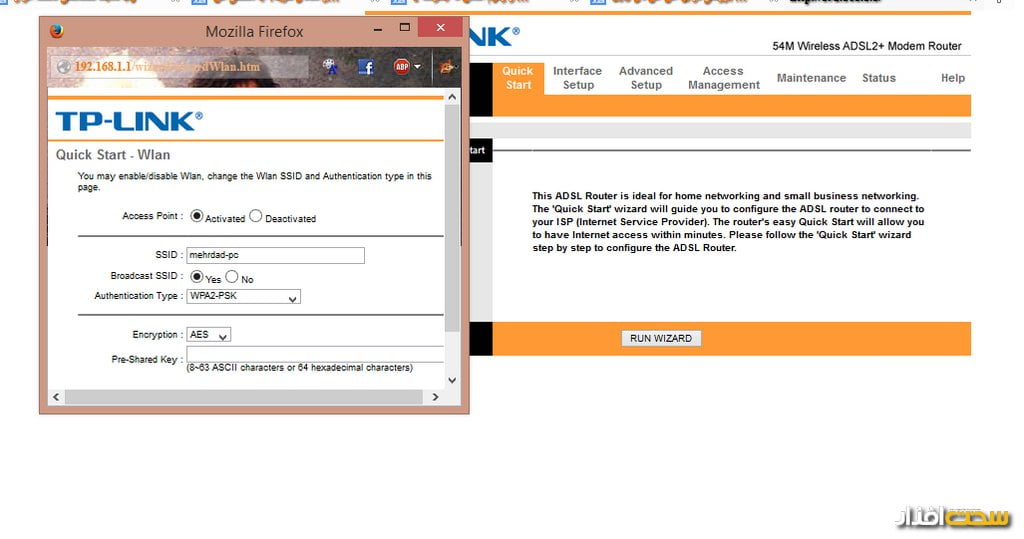The height and width of the screenshot is (539, 1024).
Task: Open the Adblock Plus dropdown arrow
Action: [x=417, y=67]
